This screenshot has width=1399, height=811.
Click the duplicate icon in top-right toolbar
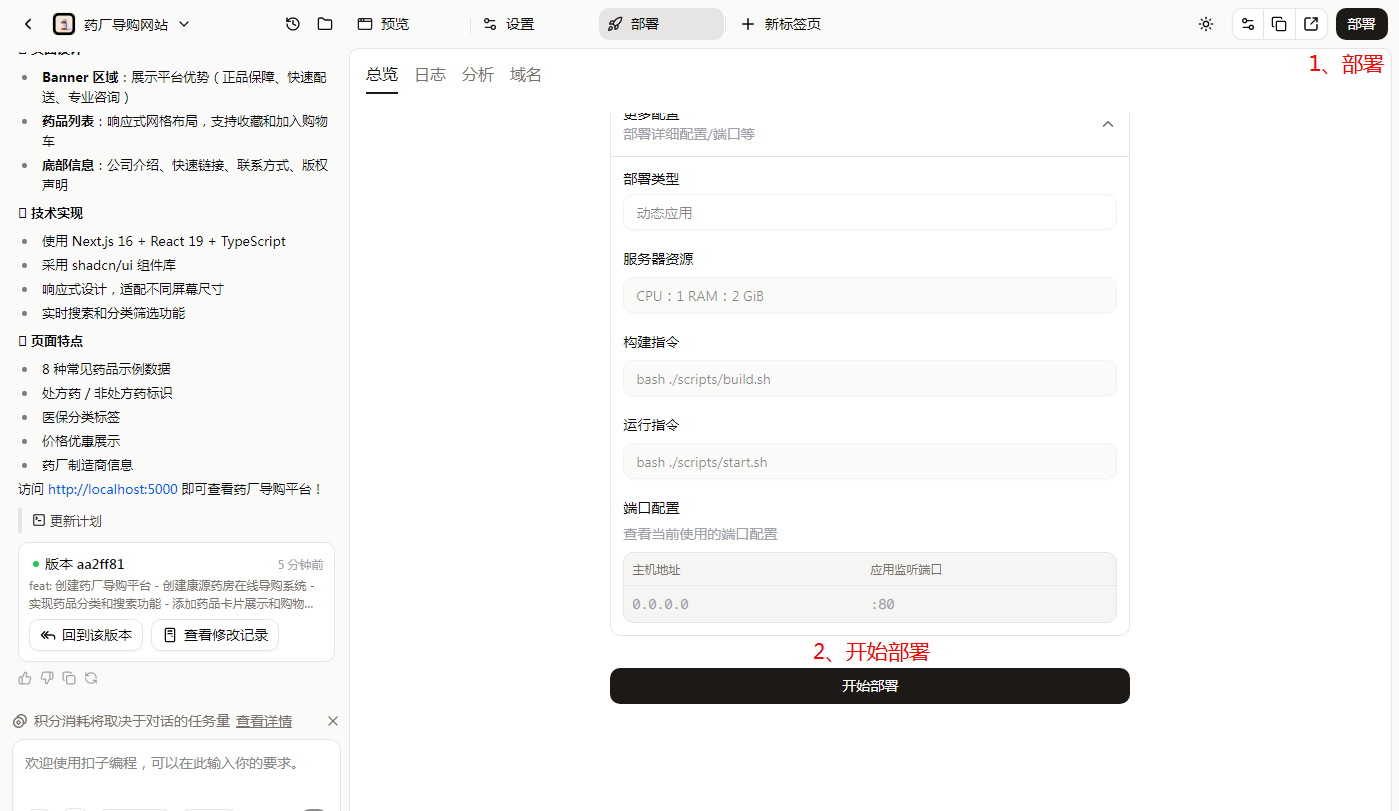point(1279,24)
